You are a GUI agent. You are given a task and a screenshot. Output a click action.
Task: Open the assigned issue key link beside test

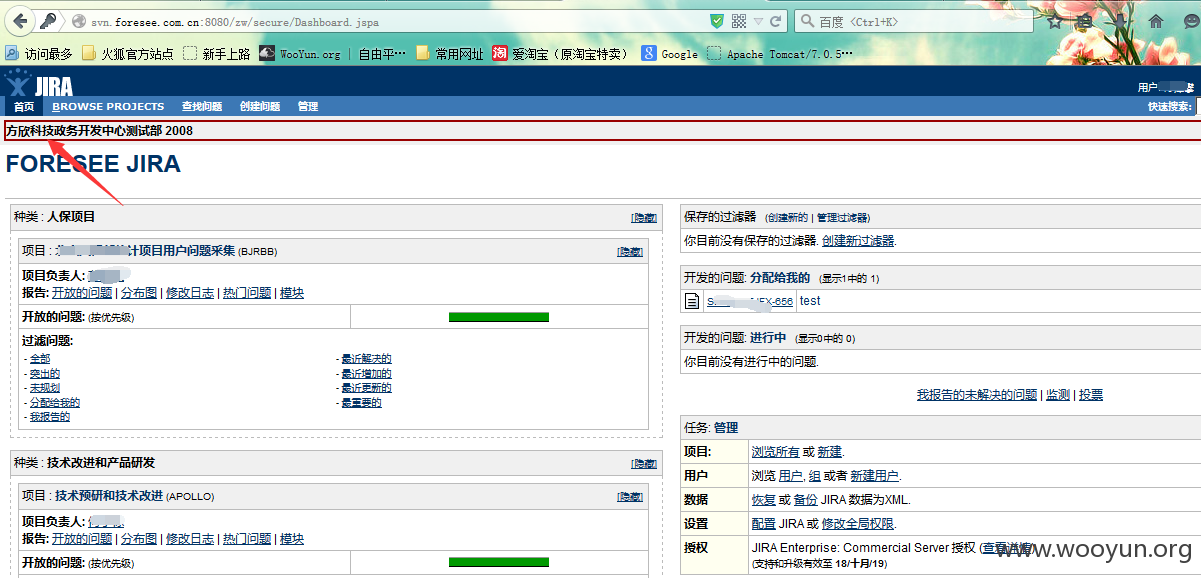click(750, 301)
